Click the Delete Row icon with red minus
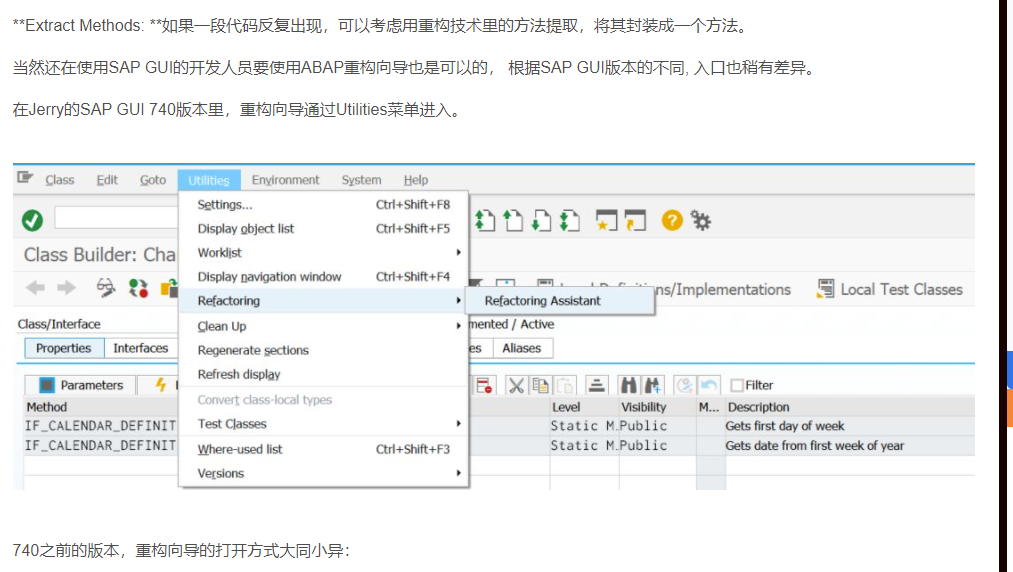Screen dimensions: 1013x572 click(x=484, y=385)
